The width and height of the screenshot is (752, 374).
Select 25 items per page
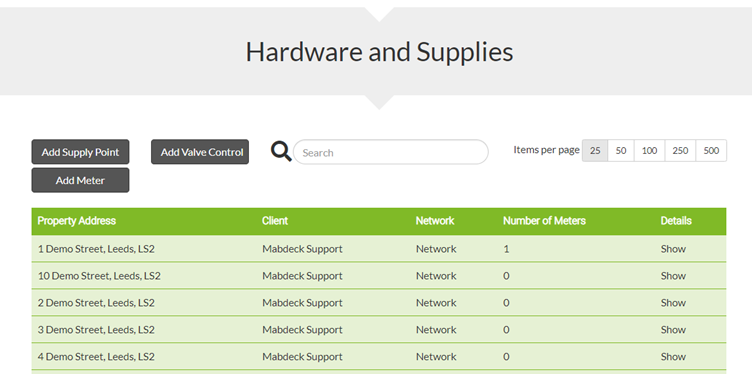click(x=595, y=151)
